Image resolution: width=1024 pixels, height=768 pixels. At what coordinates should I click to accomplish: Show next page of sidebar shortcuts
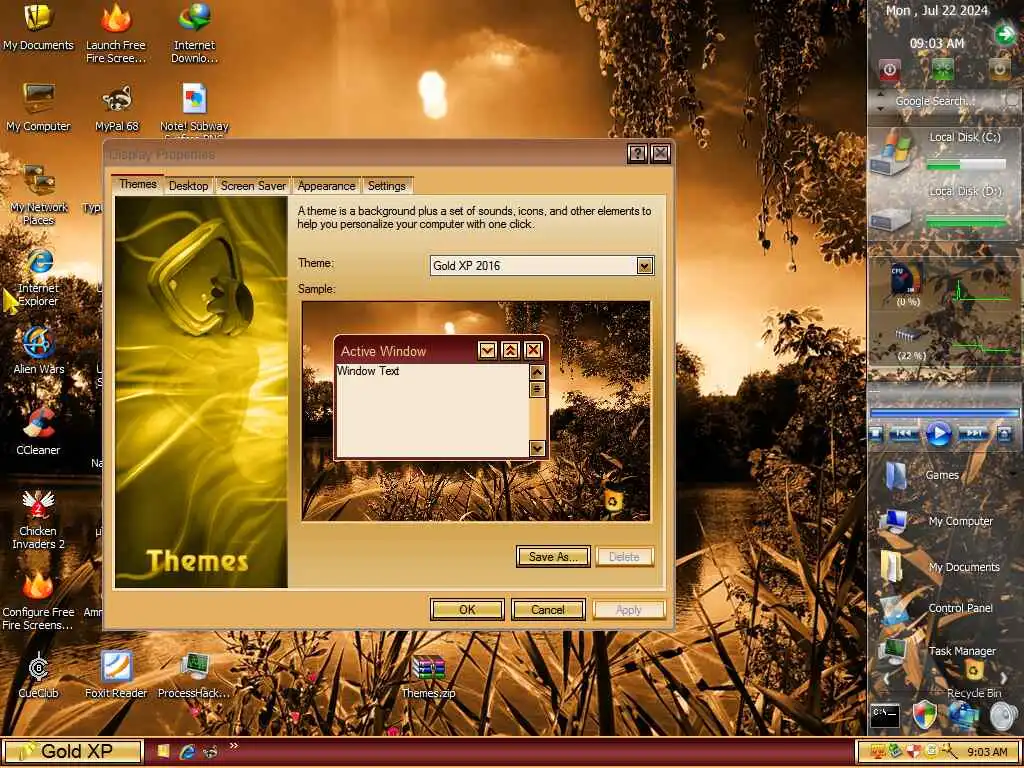1004,679
